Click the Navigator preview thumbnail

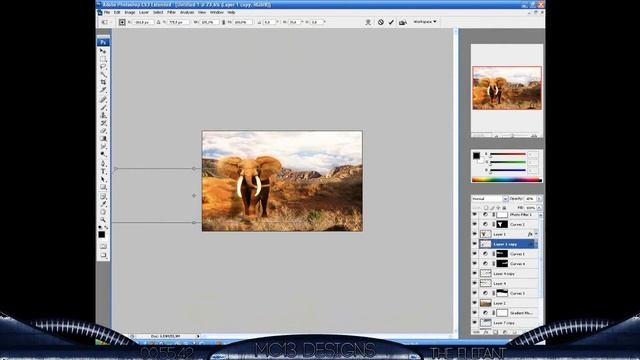coord(507,88)
